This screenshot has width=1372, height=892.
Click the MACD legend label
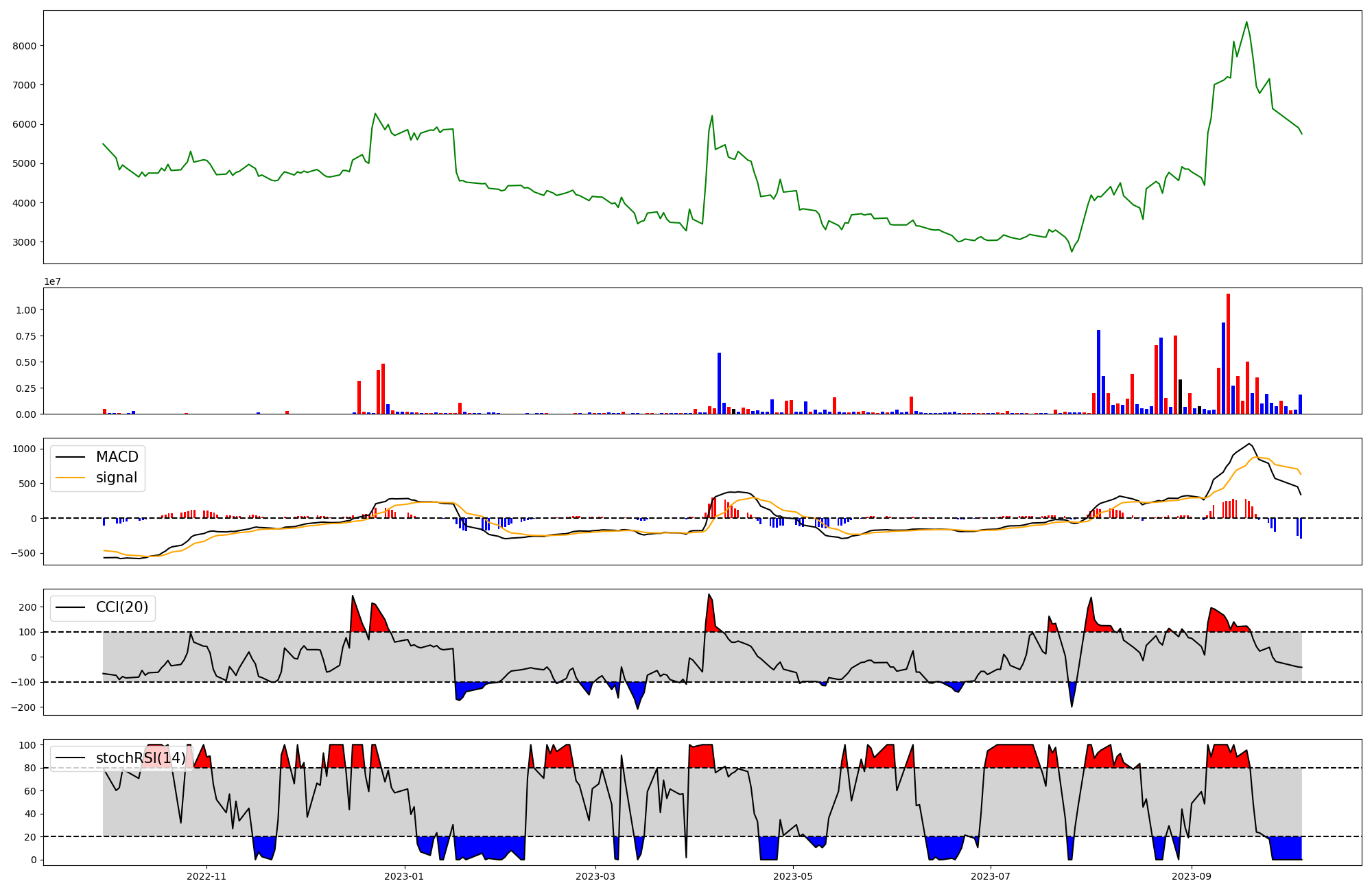pyautogui.click(x=117, y=457)
